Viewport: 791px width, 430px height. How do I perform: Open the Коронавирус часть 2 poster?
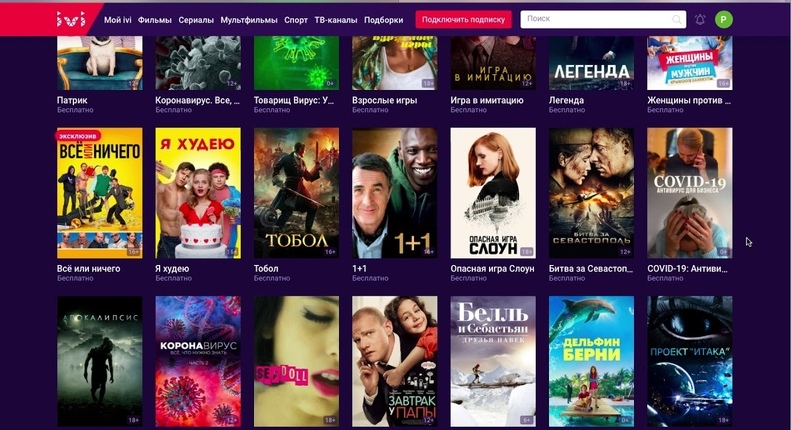point(198,361)
